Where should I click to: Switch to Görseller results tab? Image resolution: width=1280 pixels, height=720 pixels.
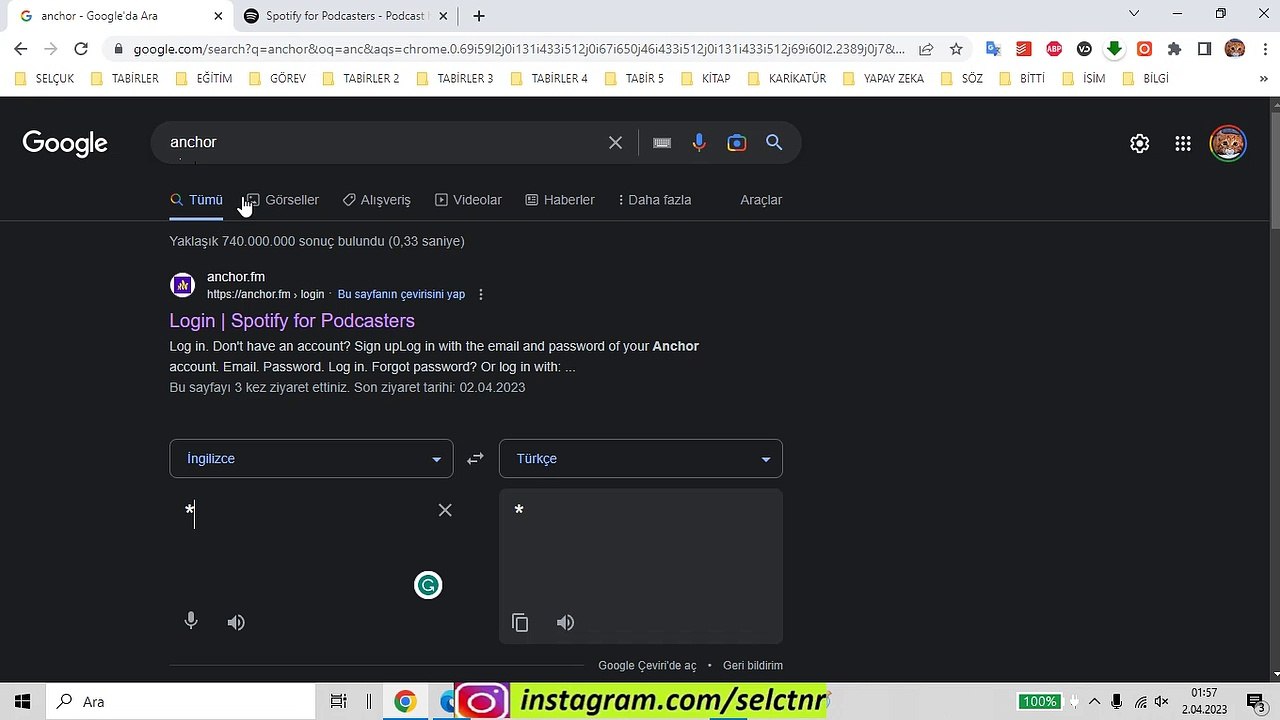(x=283, y=200)
